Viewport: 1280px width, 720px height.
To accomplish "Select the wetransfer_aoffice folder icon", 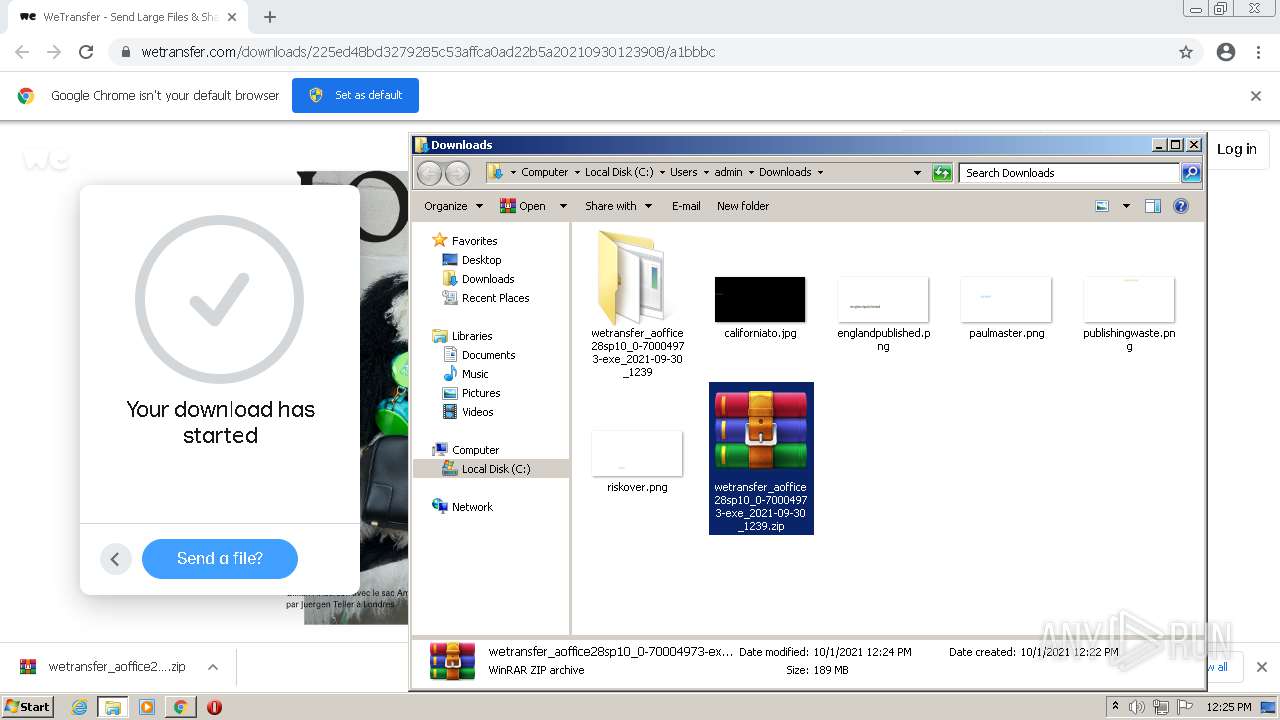I will tap(637, 278).
